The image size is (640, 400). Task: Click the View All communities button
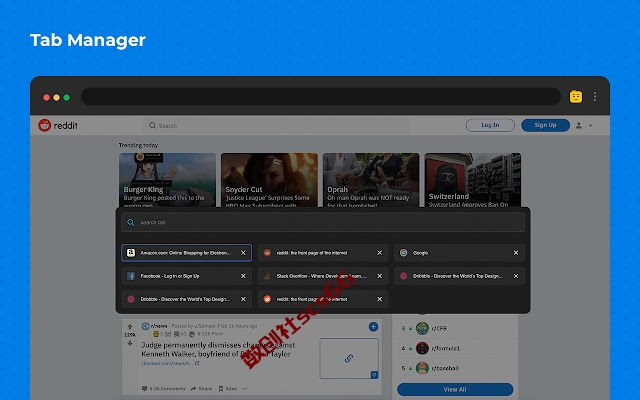pos(455,389)
